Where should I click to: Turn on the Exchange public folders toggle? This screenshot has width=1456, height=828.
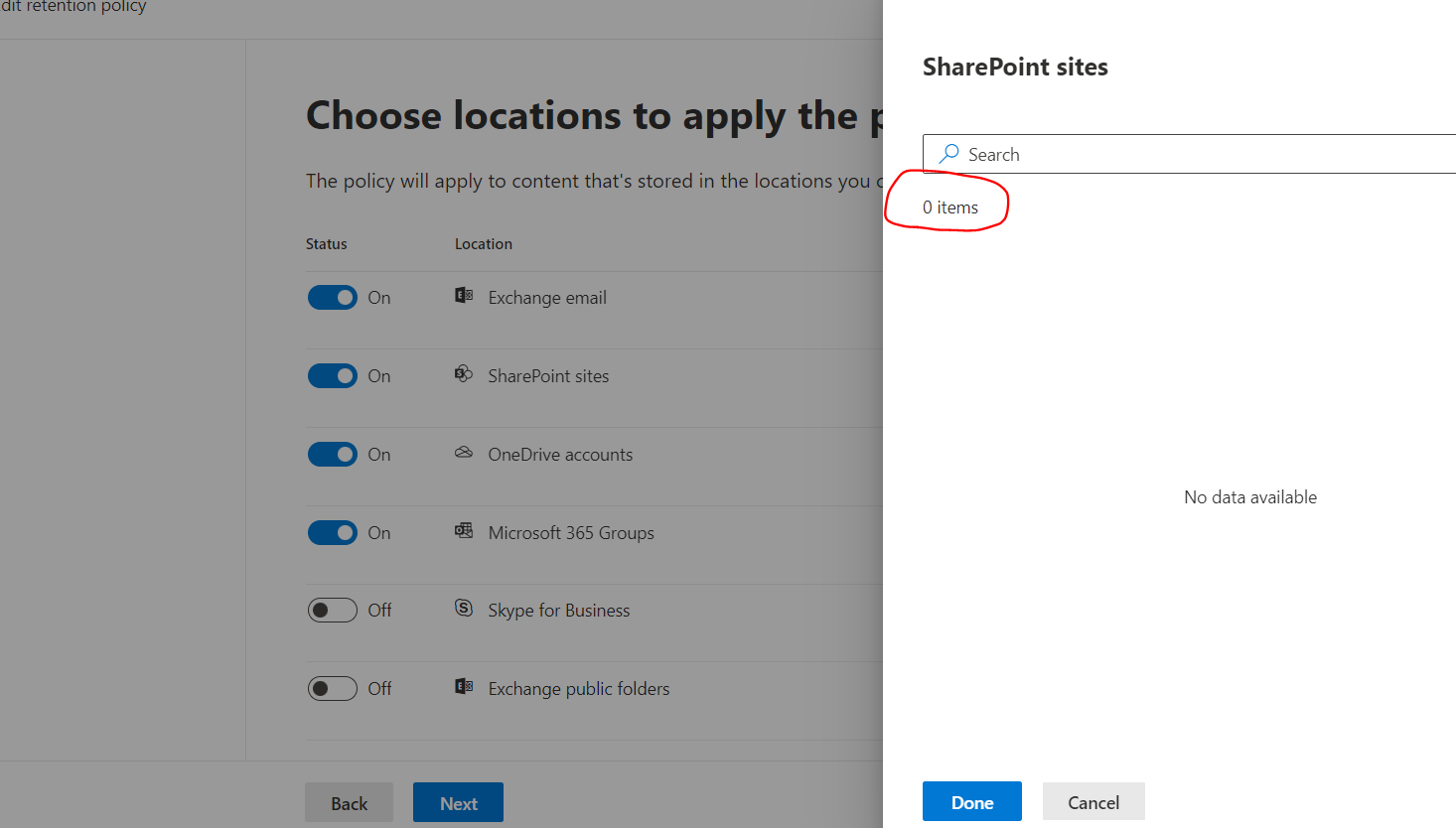coord(332,689)
